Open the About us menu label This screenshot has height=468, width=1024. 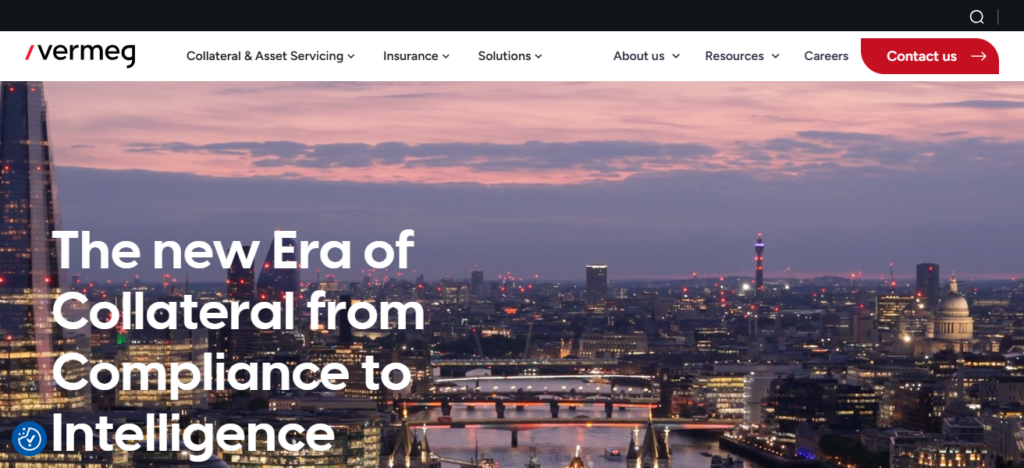click(639, 56)
